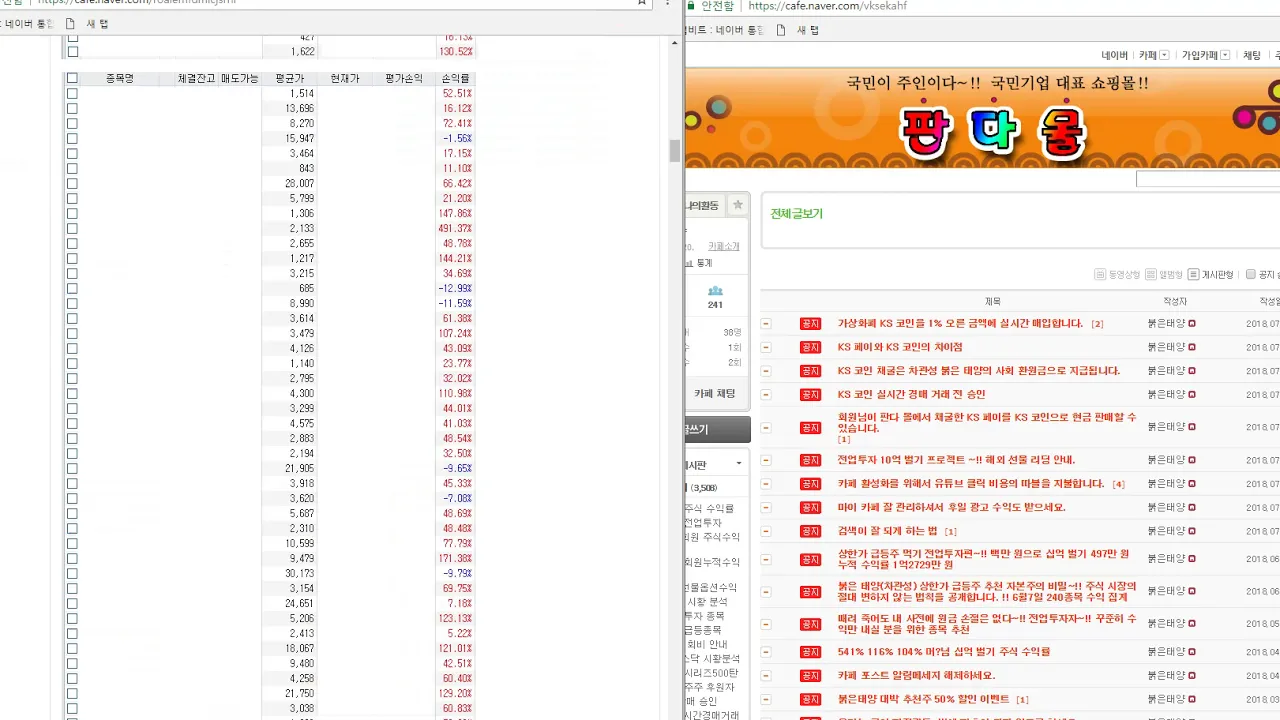The width and height of the screenshot is (1280, 720).
Task: Open the 가입카페 dropdown arrow
Action: (x=1225, y=56)
